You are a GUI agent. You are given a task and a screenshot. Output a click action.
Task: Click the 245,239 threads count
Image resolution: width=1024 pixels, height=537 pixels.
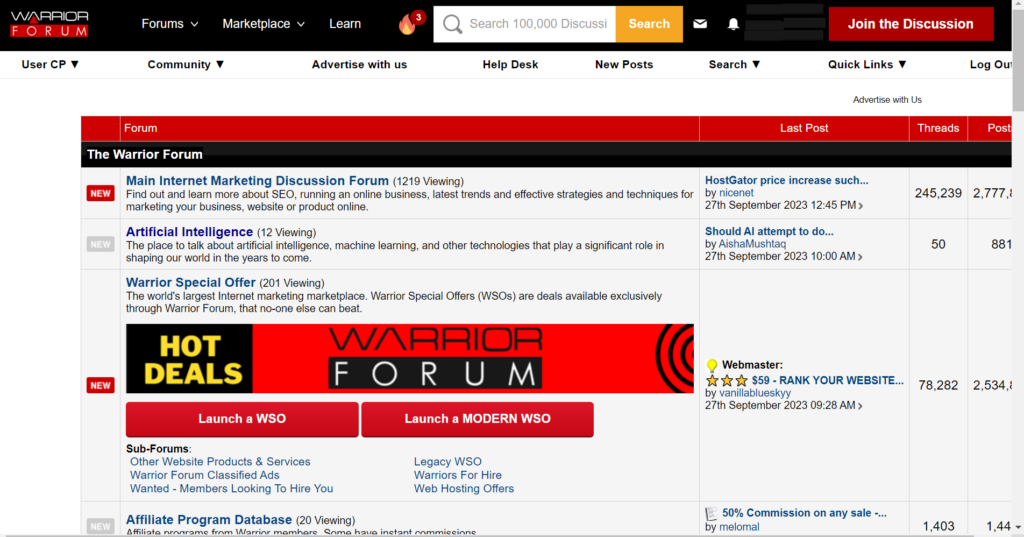tap(938, 193)
